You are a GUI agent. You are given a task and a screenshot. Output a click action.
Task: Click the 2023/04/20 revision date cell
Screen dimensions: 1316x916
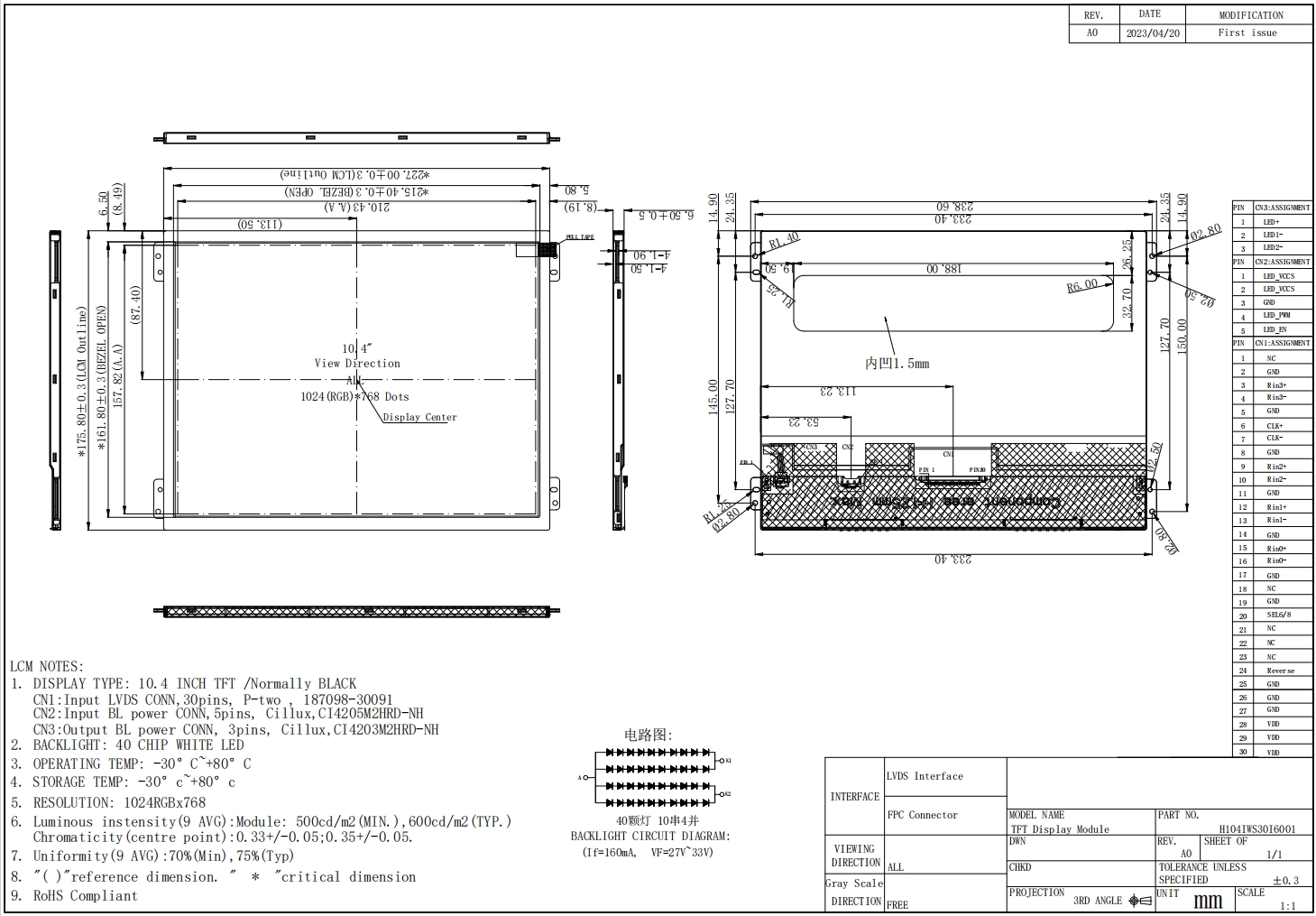(x=1152, y=32)
